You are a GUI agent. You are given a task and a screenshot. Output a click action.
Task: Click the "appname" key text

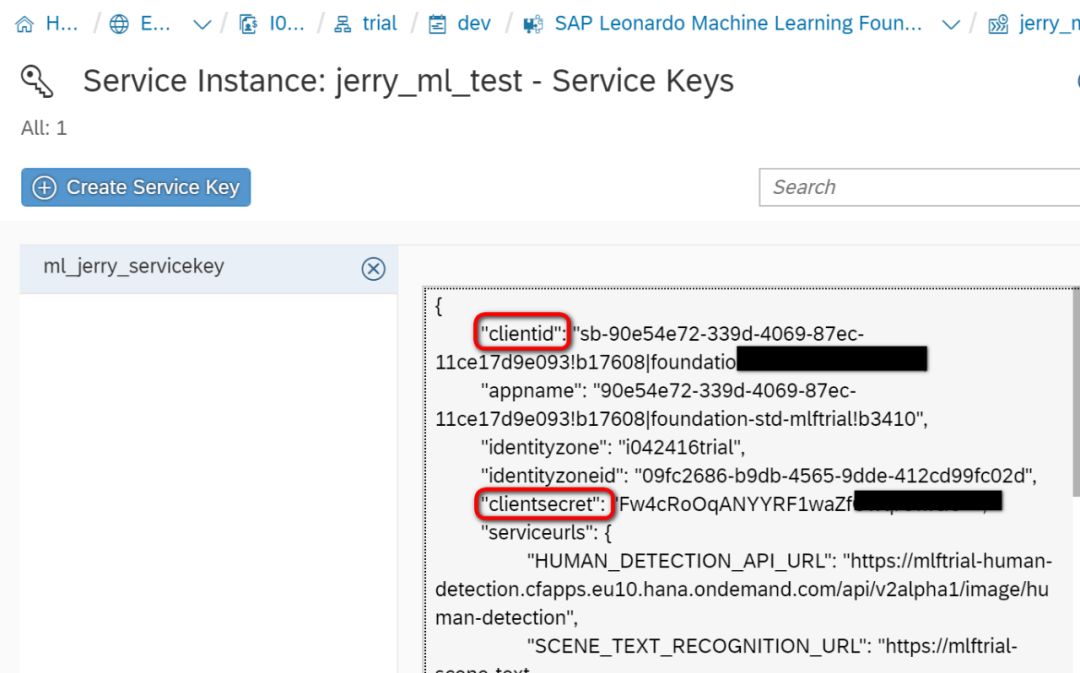click(533, 391)
